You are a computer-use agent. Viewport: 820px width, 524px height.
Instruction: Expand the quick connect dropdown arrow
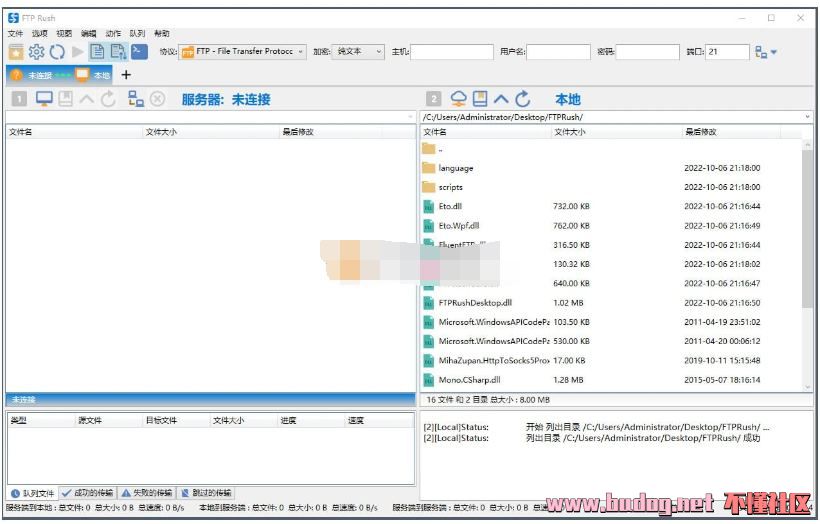point(774,52)
